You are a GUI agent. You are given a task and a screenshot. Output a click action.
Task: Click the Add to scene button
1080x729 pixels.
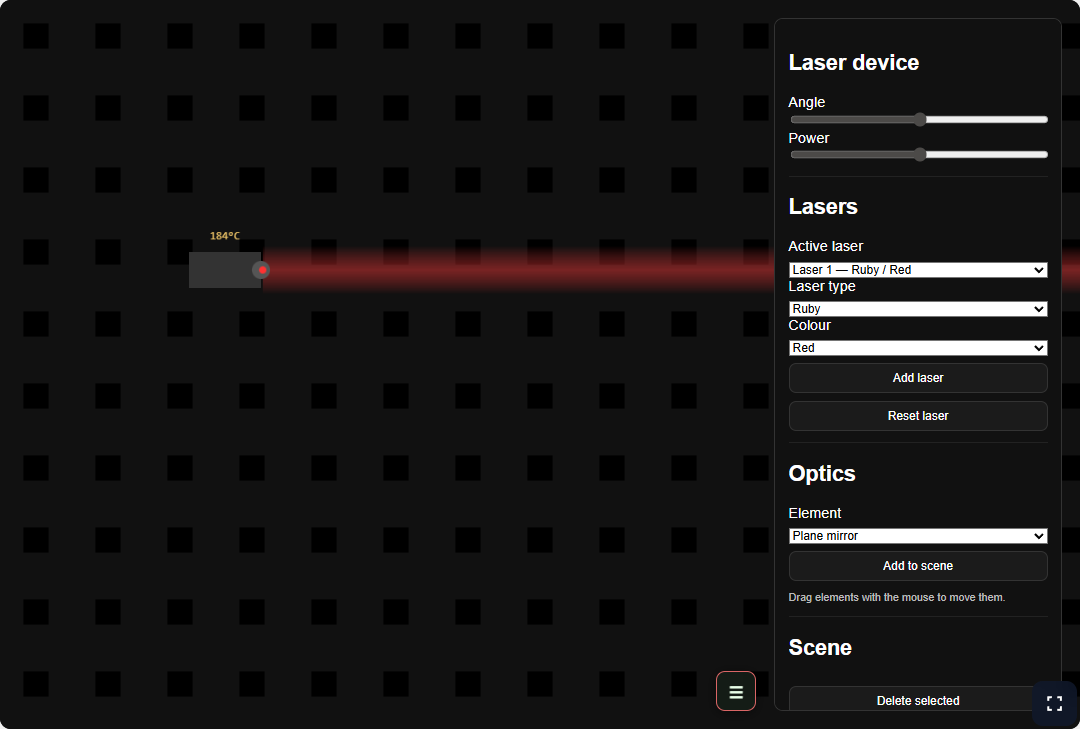coord(918,566)
